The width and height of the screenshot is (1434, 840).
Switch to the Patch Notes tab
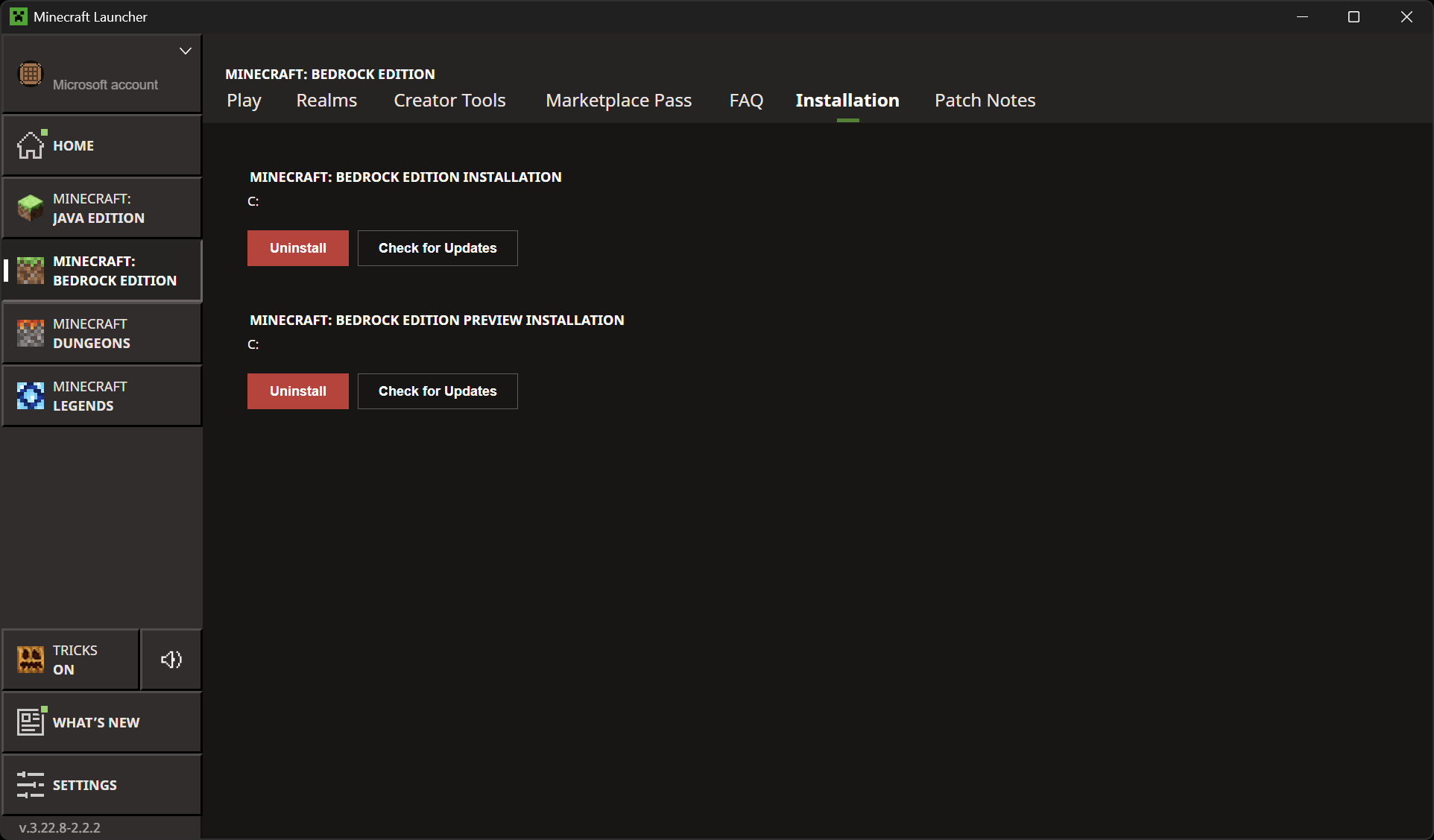click(984, 100)
